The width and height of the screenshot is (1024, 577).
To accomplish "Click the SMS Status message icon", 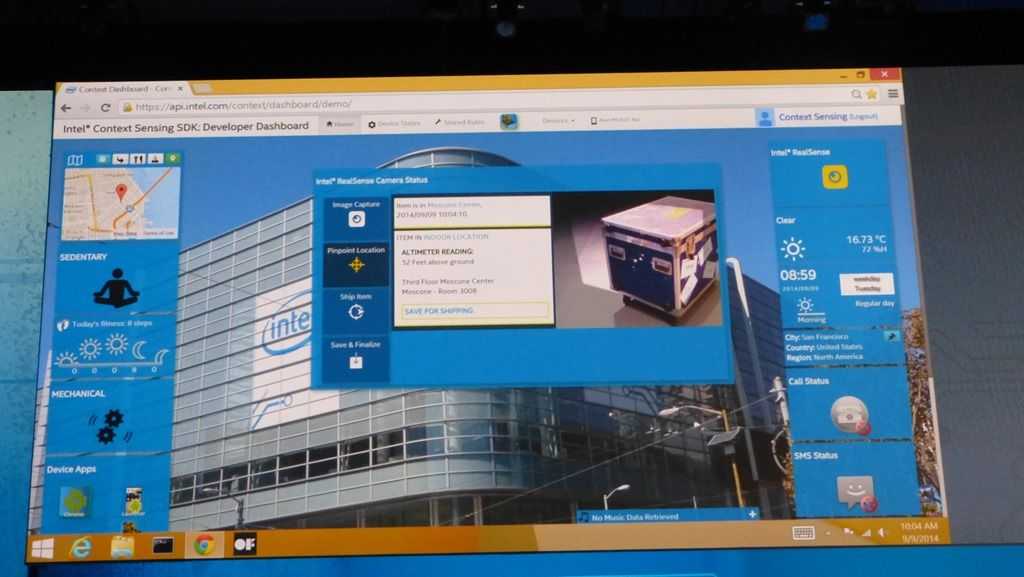I will [856, 492].
